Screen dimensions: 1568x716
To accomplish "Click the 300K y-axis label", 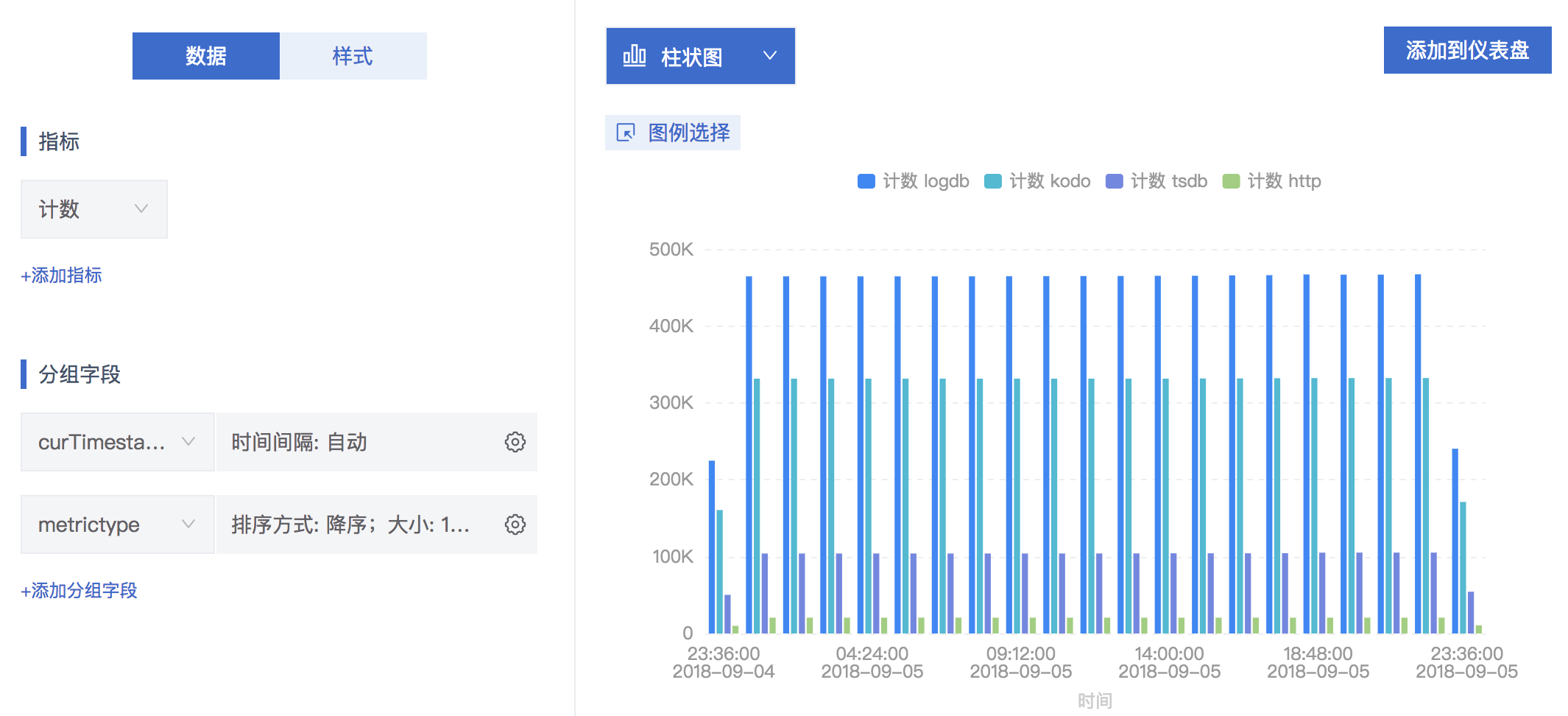I will [x=671, y=403].
